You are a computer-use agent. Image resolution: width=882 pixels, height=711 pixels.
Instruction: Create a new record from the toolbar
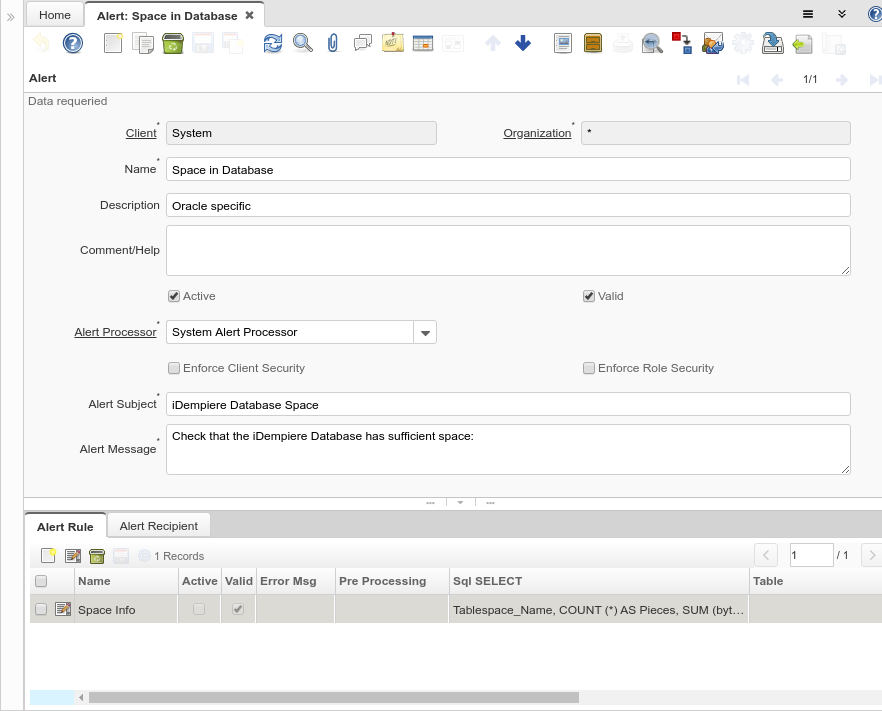[x=113, y=43]
